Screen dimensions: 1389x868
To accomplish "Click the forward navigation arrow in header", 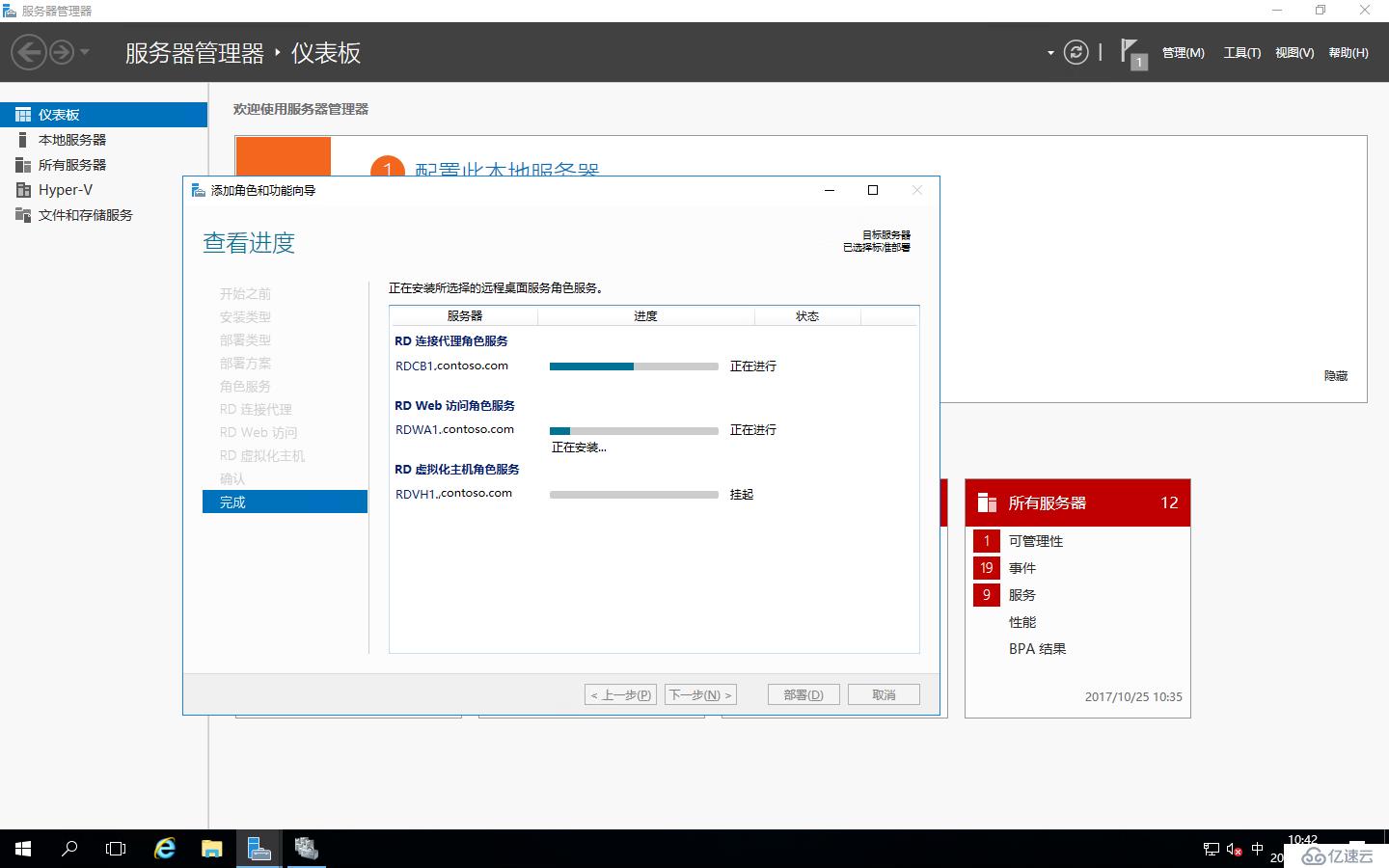I will click(x=62, y=52).
